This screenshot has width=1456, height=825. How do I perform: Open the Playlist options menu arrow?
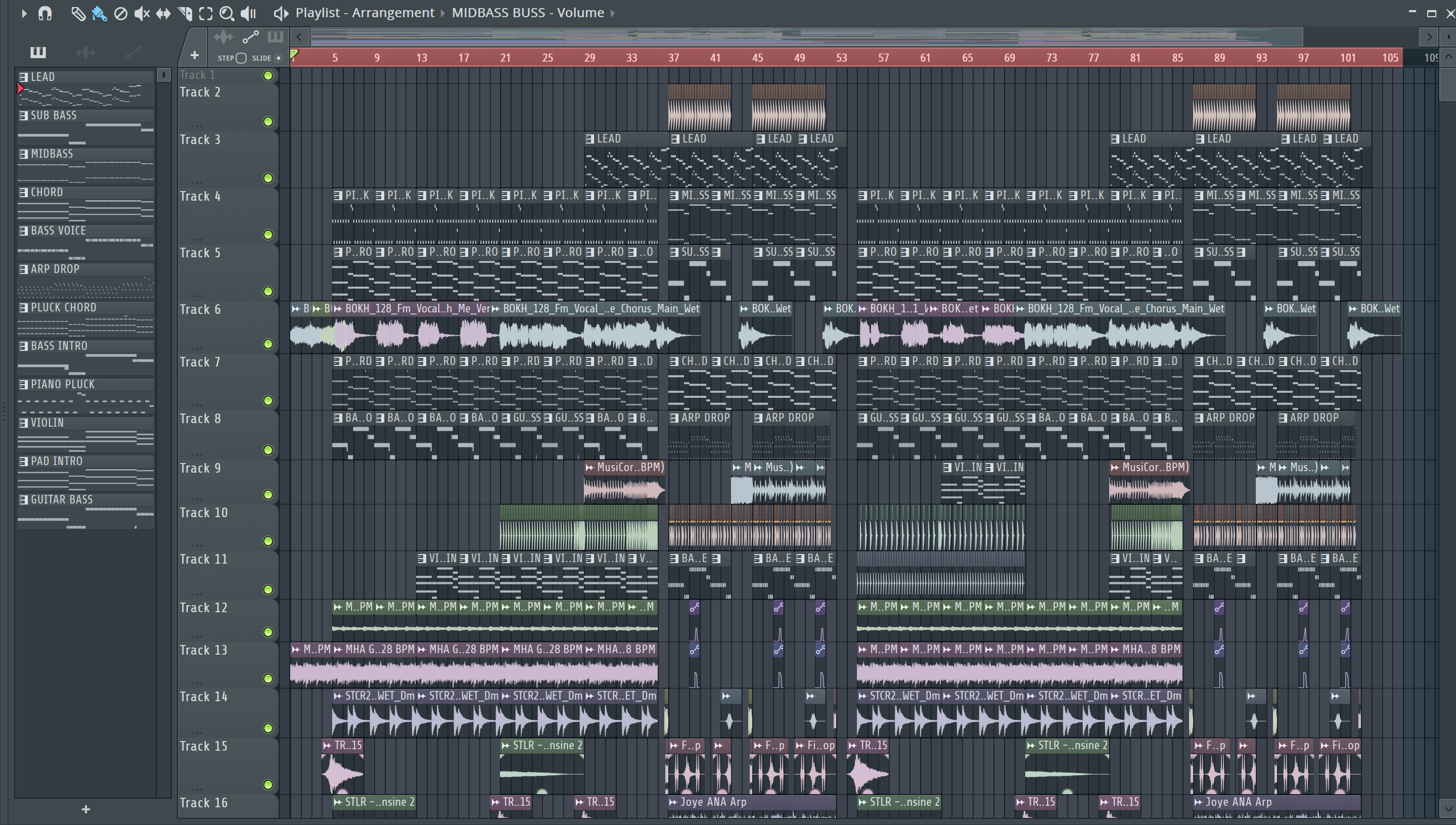(x=24, y=13)
